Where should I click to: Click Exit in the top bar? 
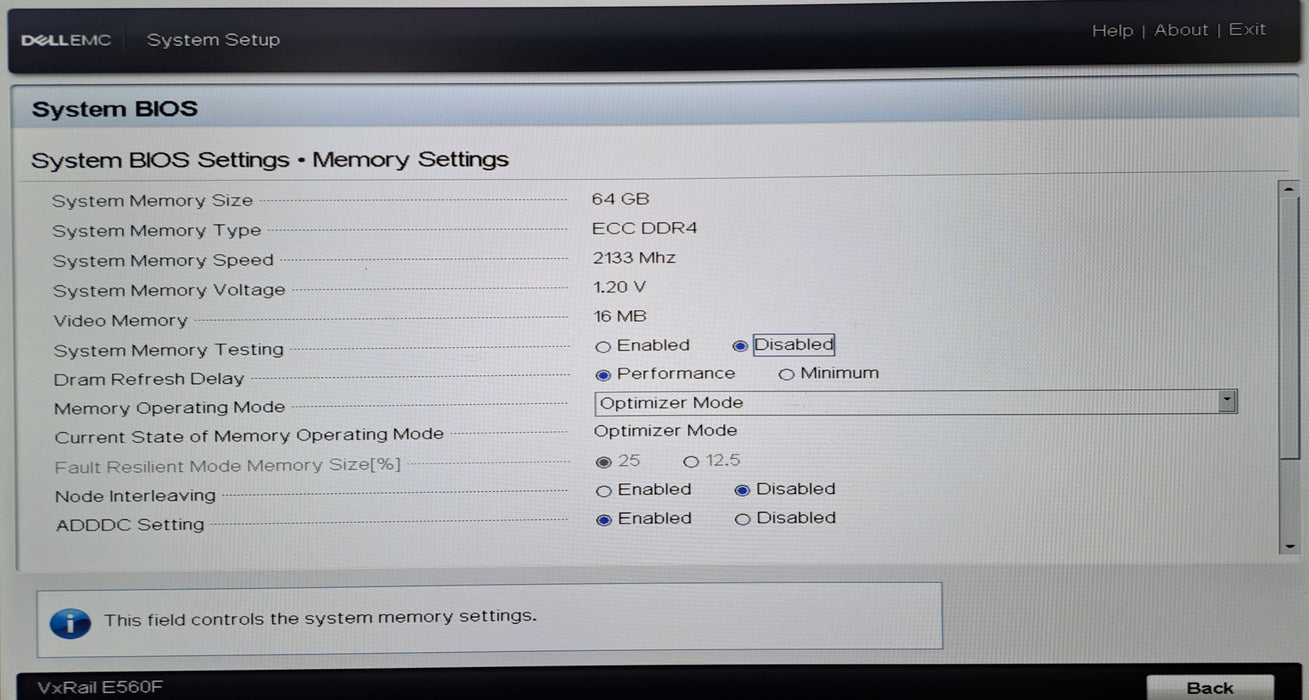tap(1247, 29)
